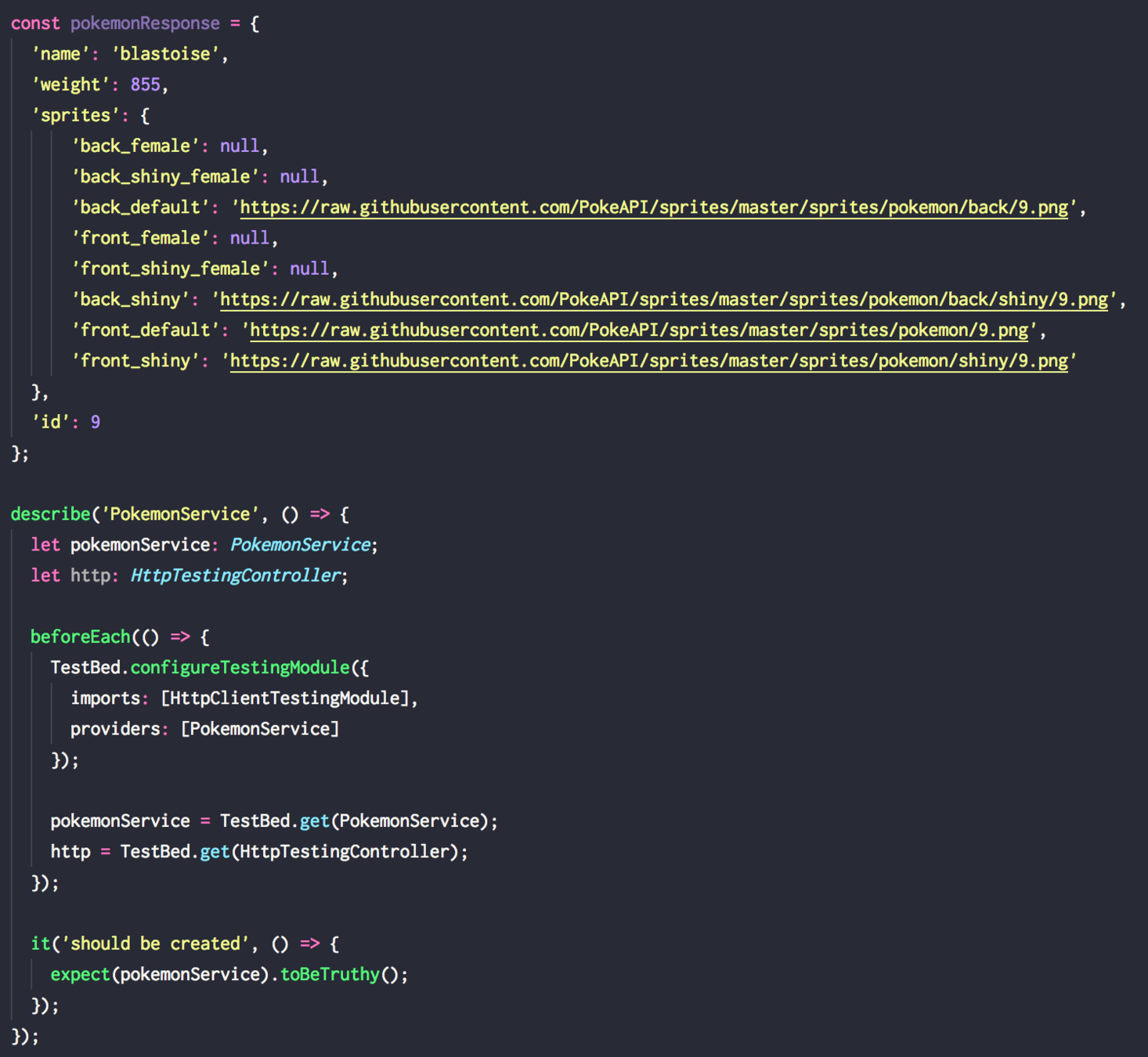Screen dimensions: 1148x1057
Task: Open the back_shiny sprite URL link
Action: click(x=664, y=299)
